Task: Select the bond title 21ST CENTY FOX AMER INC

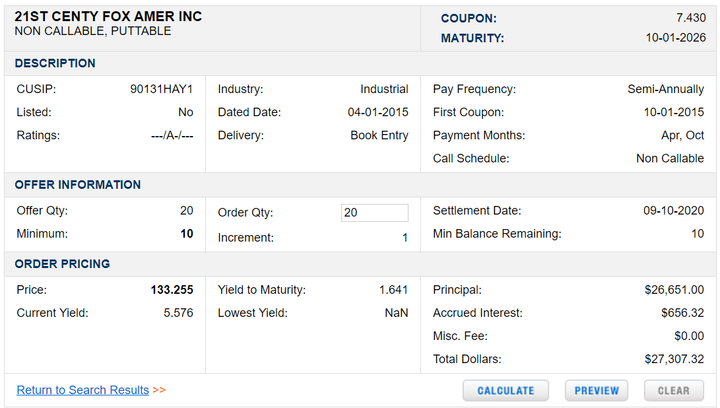Action: pos(108,17)
